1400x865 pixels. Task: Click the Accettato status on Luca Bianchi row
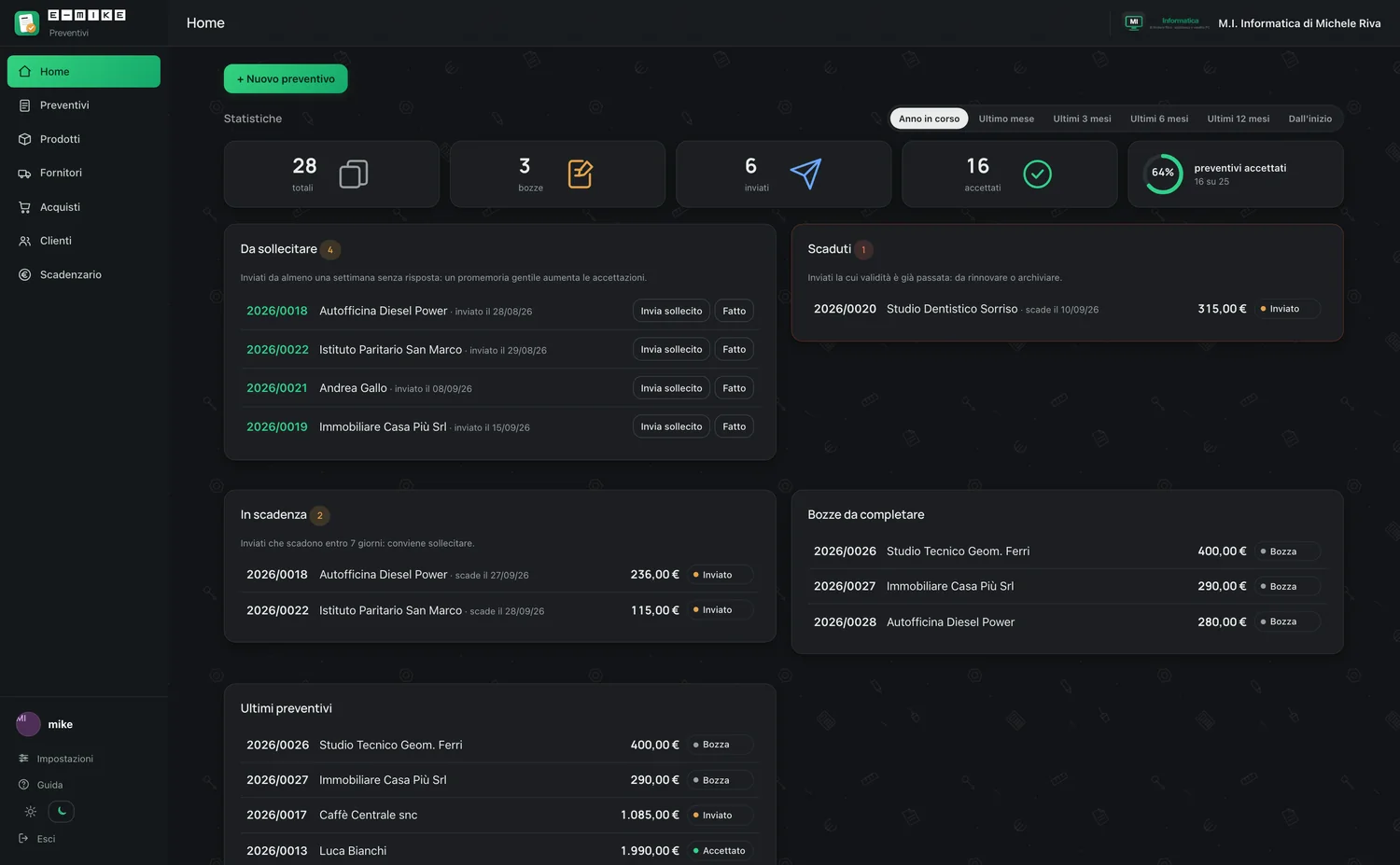point(721,851)
